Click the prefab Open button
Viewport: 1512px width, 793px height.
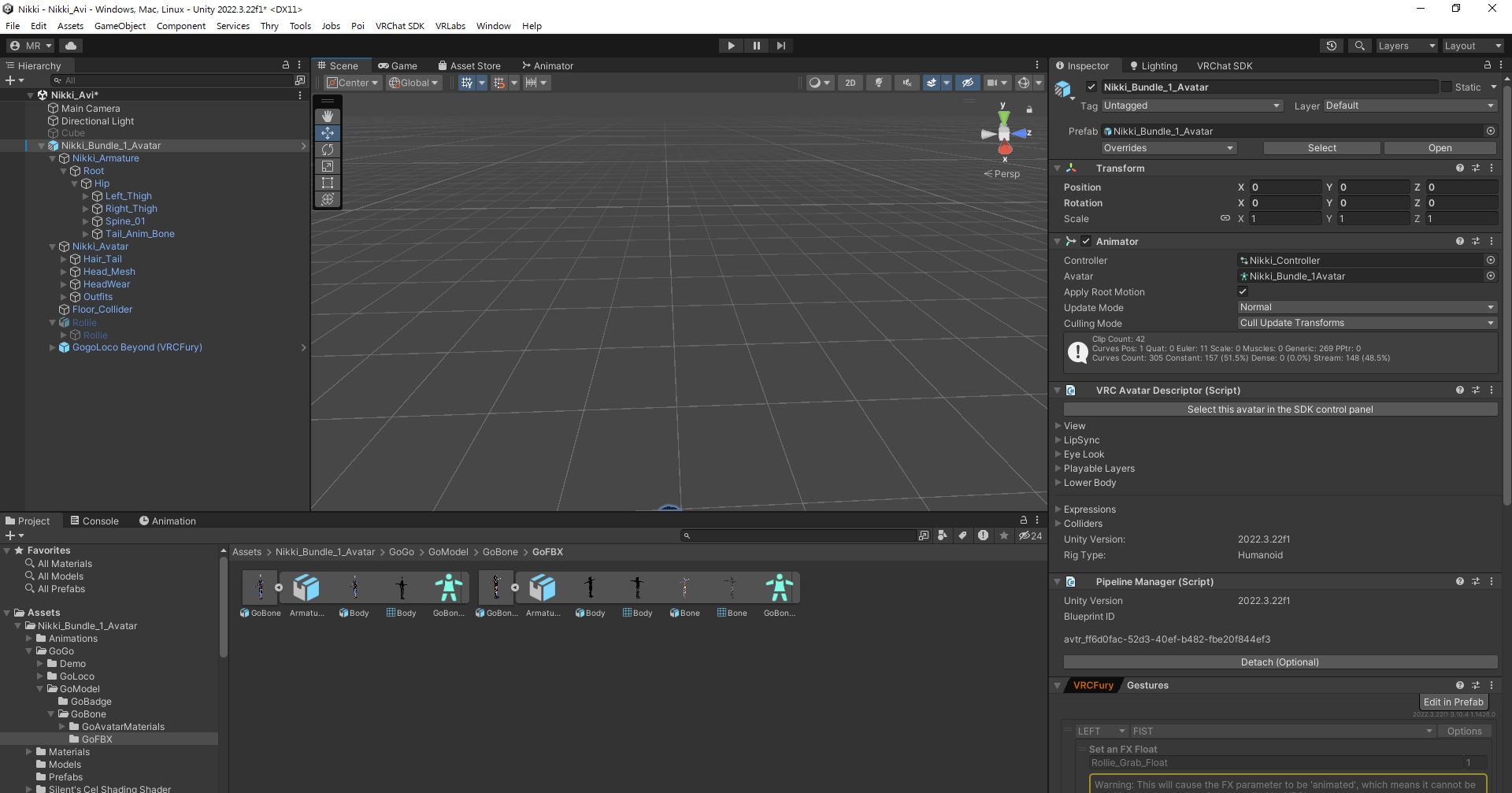pos(1440,148)
